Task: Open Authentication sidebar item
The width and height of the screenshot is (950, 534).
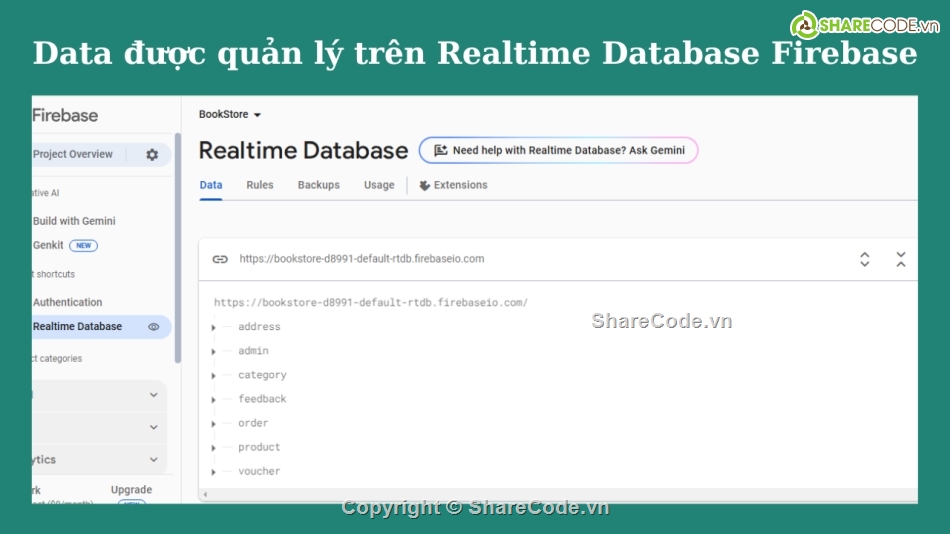Action: click(x=67, y=302)
